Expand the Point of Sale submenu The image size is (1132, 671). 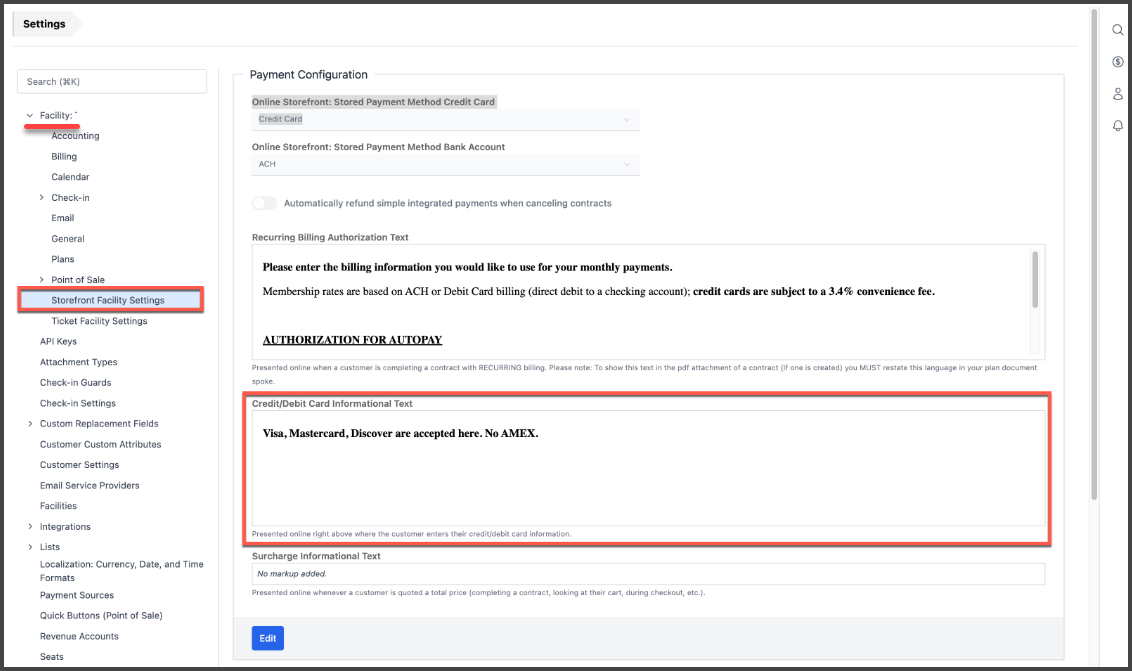tap(42, 280)
